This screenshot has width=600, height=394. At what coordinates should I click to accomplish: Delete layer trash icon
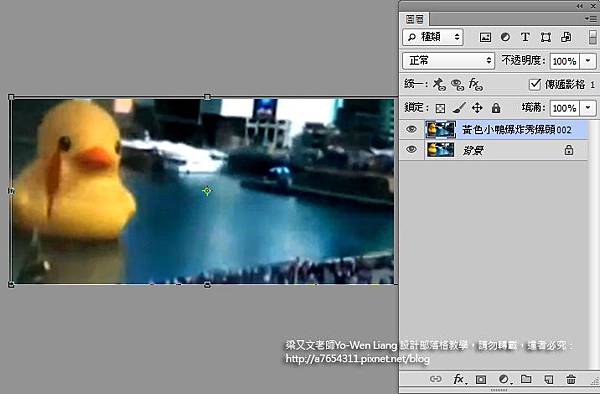click(x=571, y=379)
